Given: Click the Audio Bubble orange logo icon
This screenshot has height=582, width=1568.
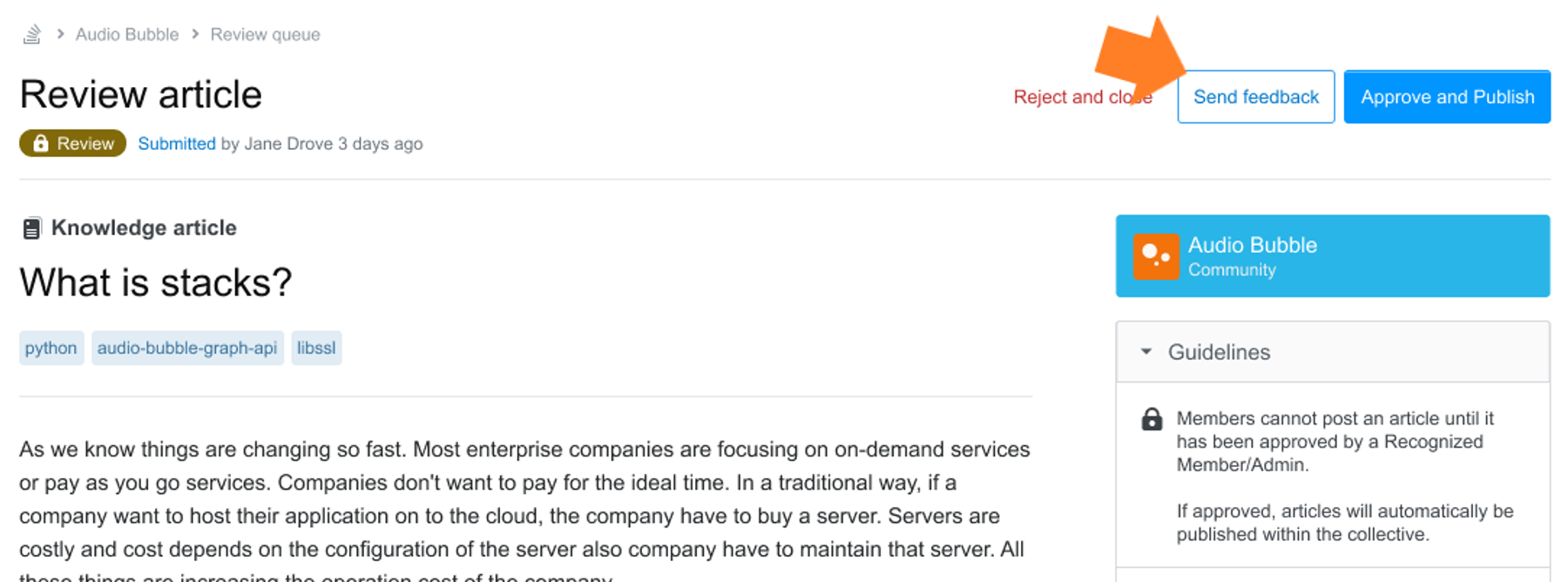Looking at the screenshot, I should (1156, 256).
